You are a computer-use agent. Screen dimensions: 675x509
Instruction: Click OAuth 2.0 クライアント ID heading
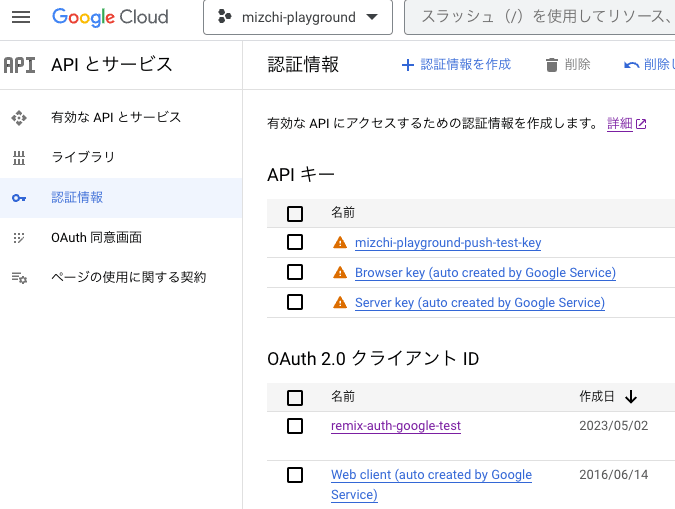pos(373,359)
